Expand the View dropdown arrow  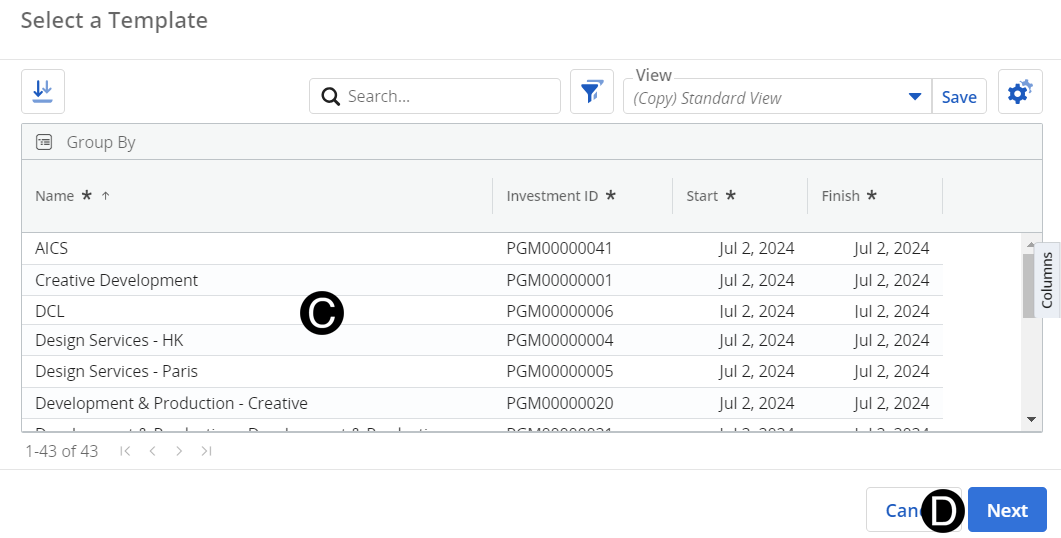914,97
